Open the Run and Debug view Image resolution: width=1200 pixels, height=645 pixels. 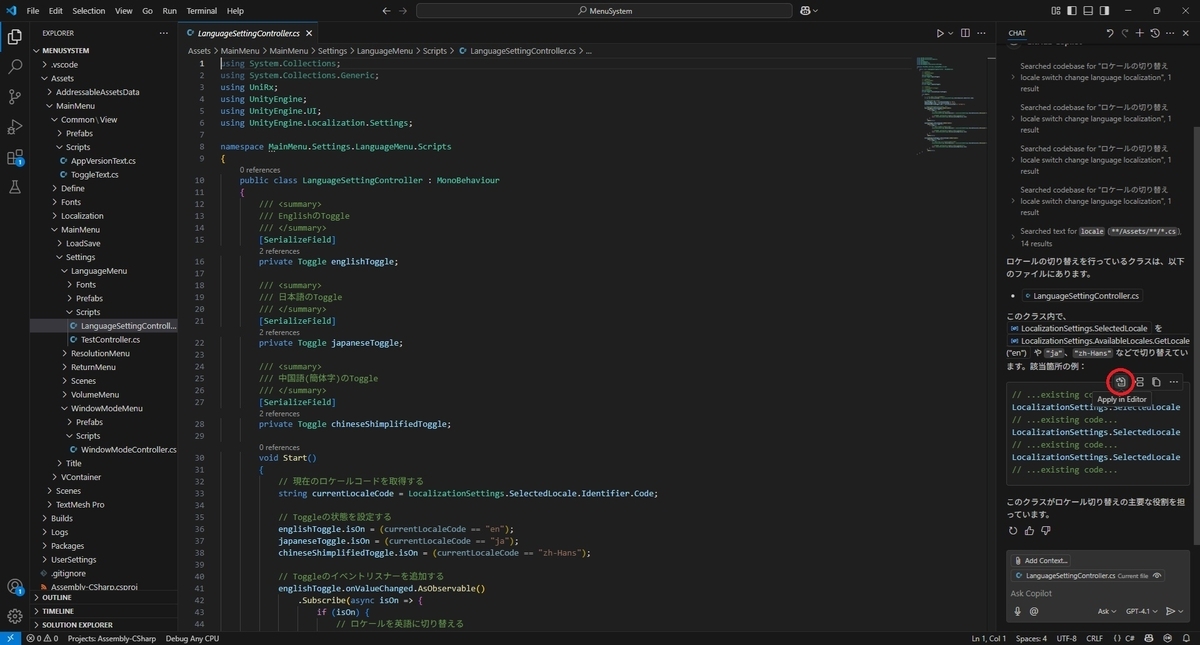coord(15,127)
